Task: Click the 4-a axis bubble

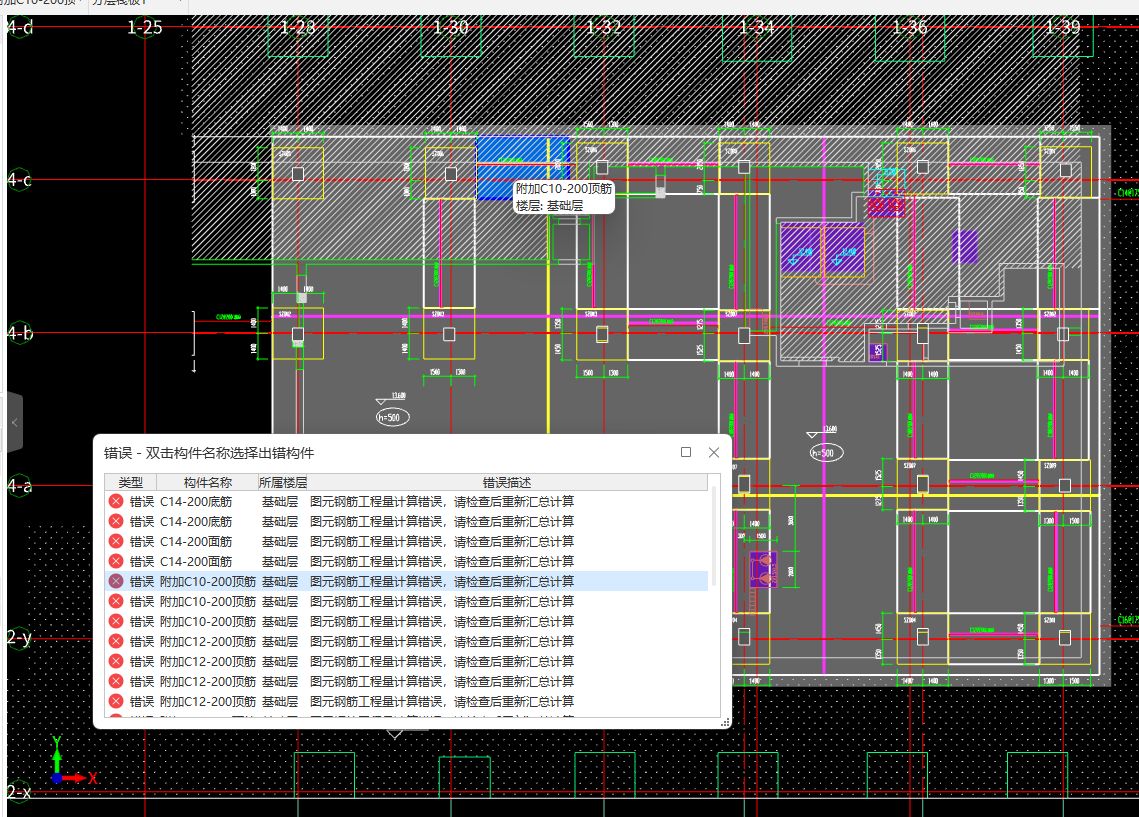Action: 20,486
